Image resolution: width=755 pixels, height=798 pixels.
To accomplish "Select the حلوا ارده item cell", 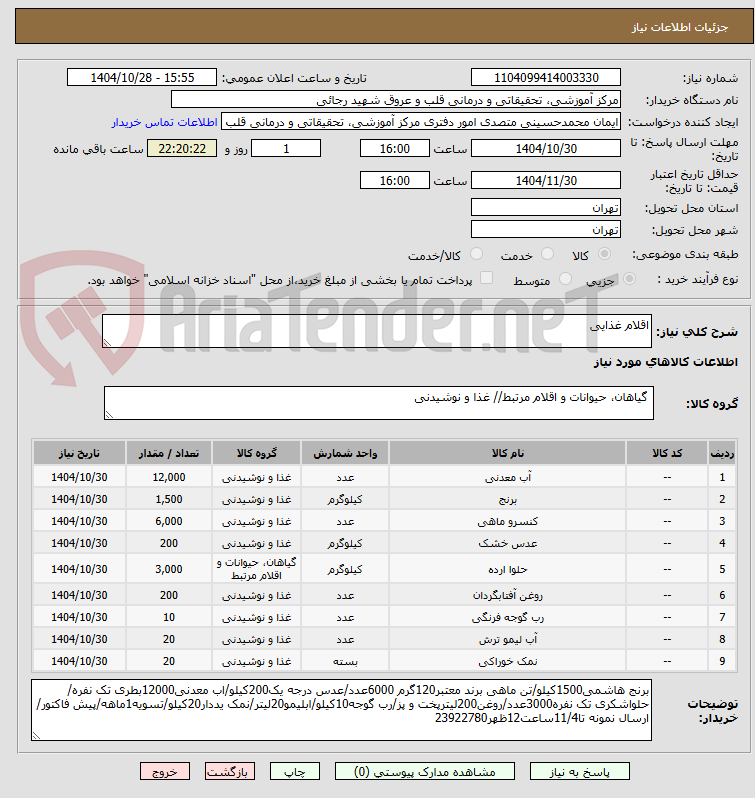I will click(507, 569).
